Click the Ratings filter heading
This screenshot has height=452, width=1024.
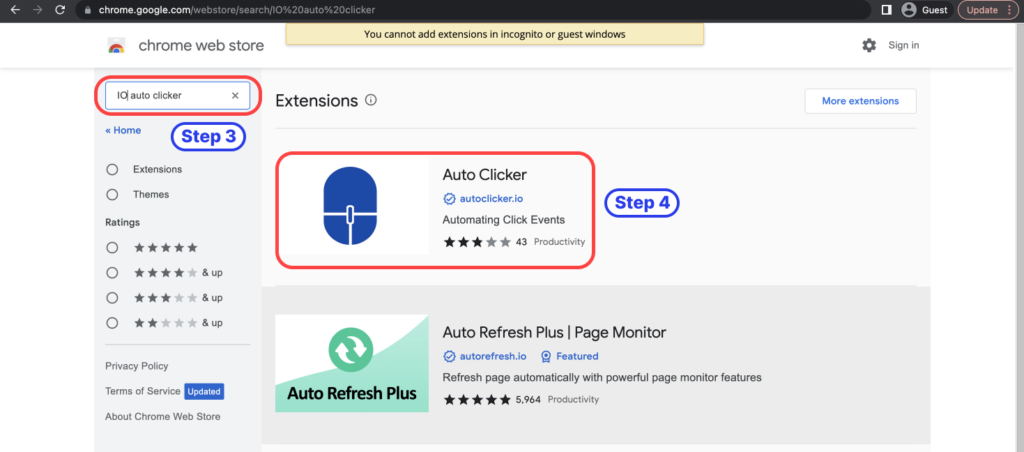(122, 222)
